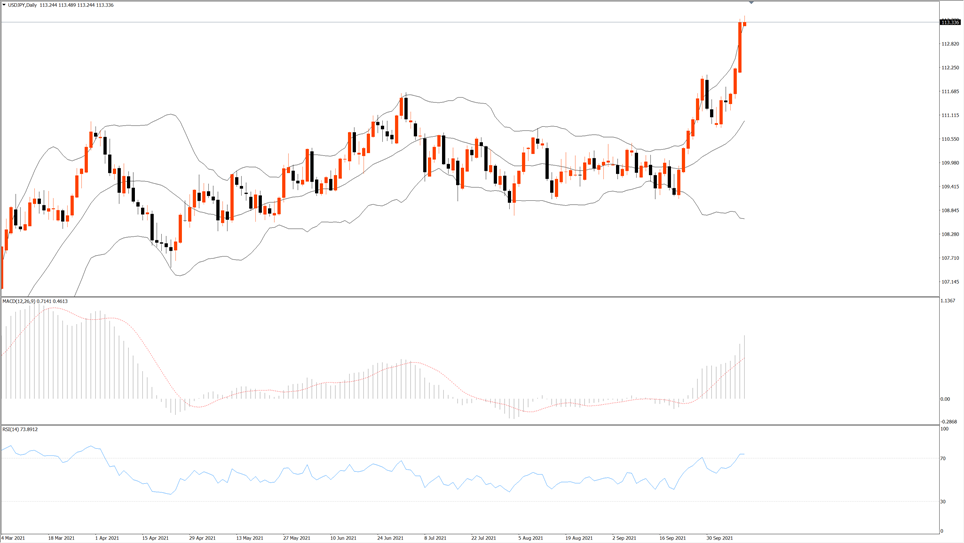Click the chart shift triangle marker at the top
This screenshot has height=543, width=964.
(751, 3)
